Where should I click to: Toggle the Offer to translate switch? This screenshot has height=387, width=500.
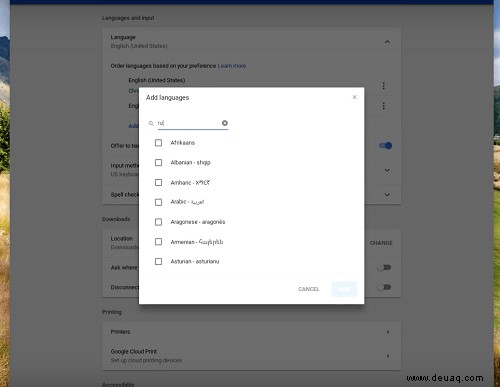pos(385,145)
